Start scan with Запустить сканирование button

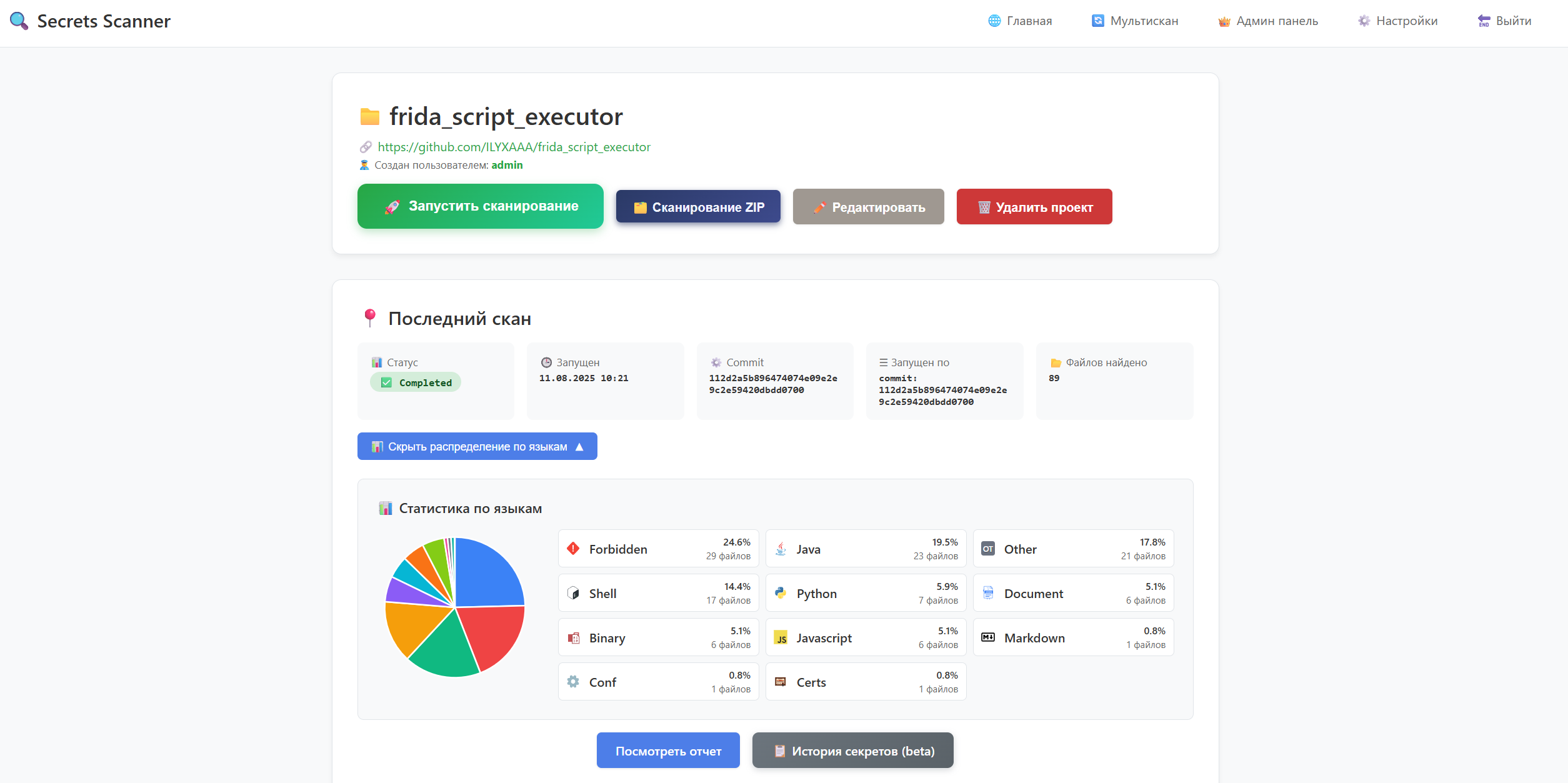[x=480, y=206]
